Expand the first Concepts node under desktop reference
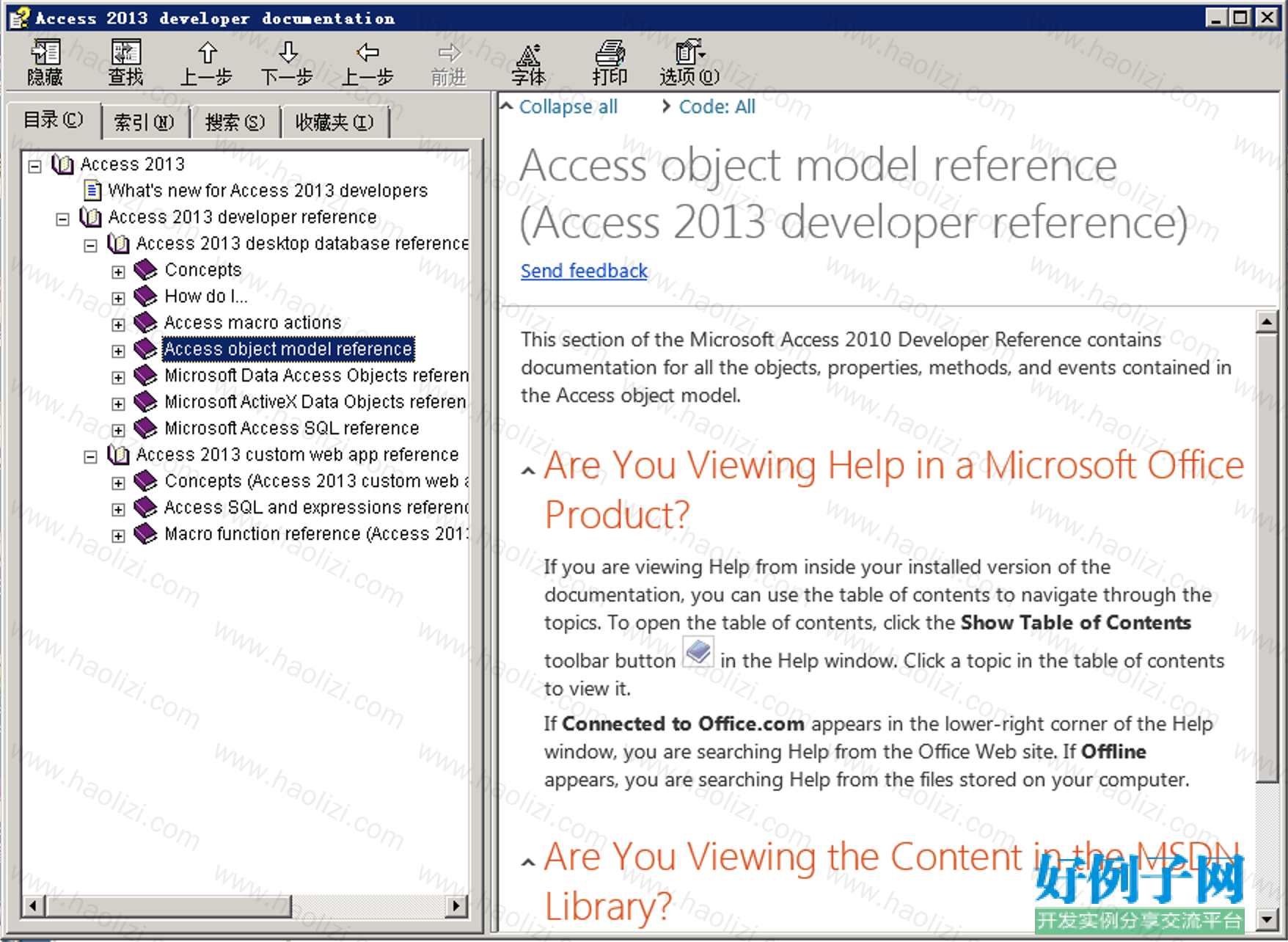Screen dimensions: 1288x942 tap(118, 272)
